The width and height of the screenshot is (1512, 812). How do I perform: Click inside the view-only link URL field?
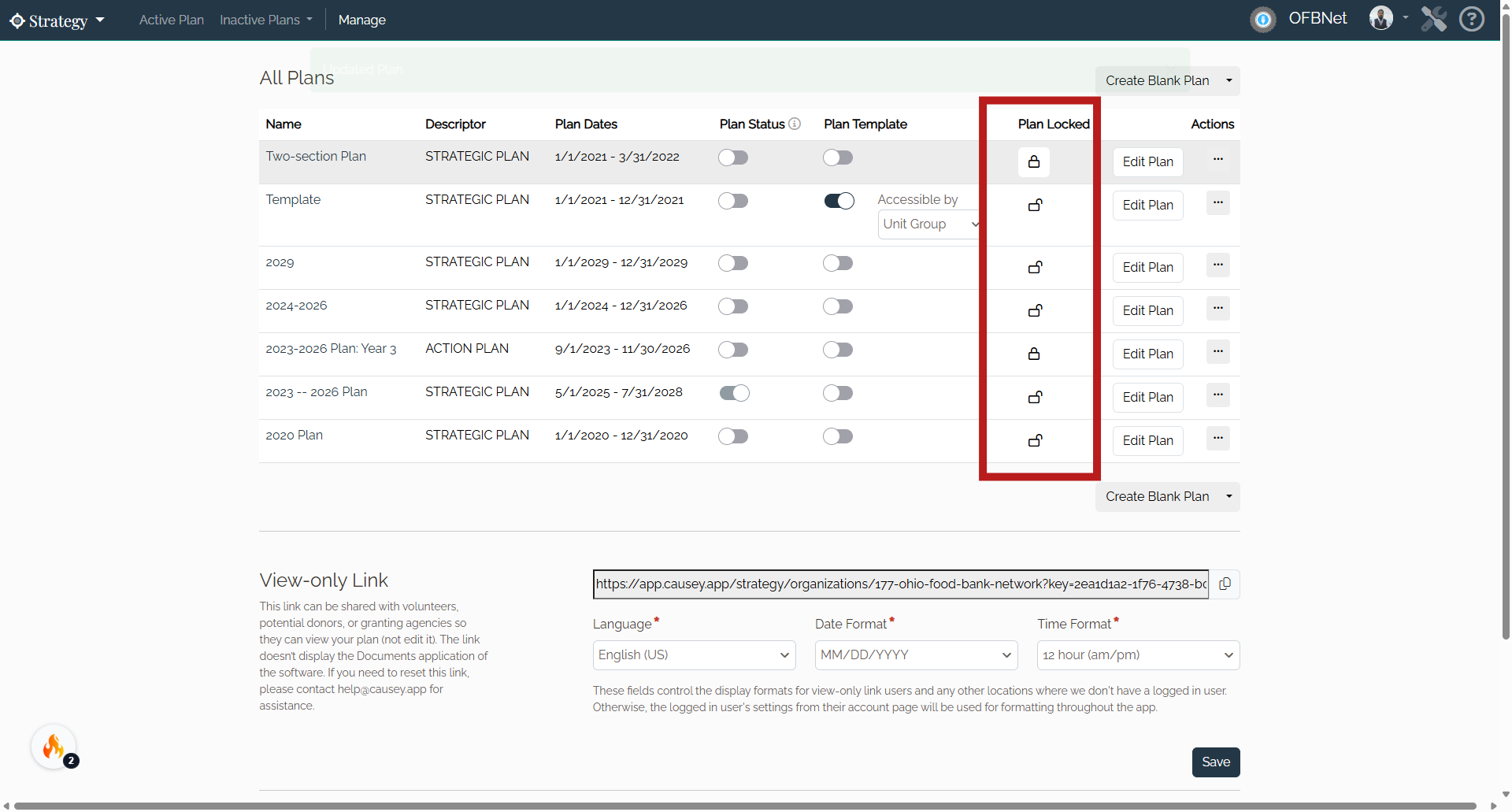pyautogui.click(x=900, y=584)
